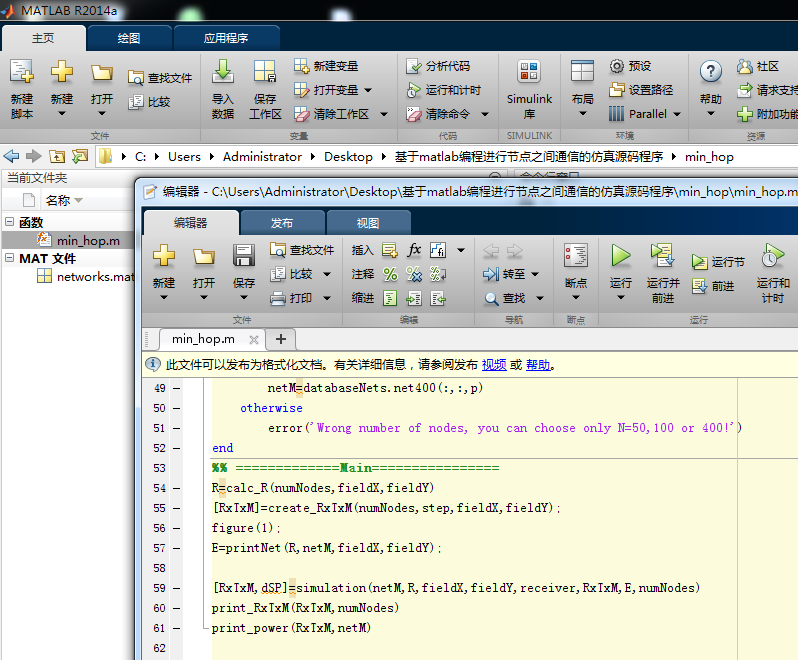Open dropdown under main Open button
798x660 pixels.
[x=102, y=113]
